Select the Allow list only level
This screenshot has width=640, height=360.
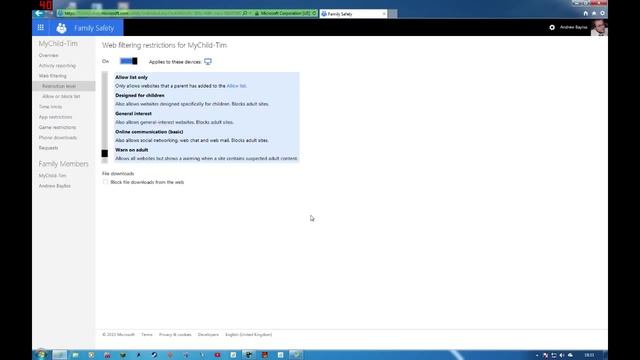coord(131,77)
